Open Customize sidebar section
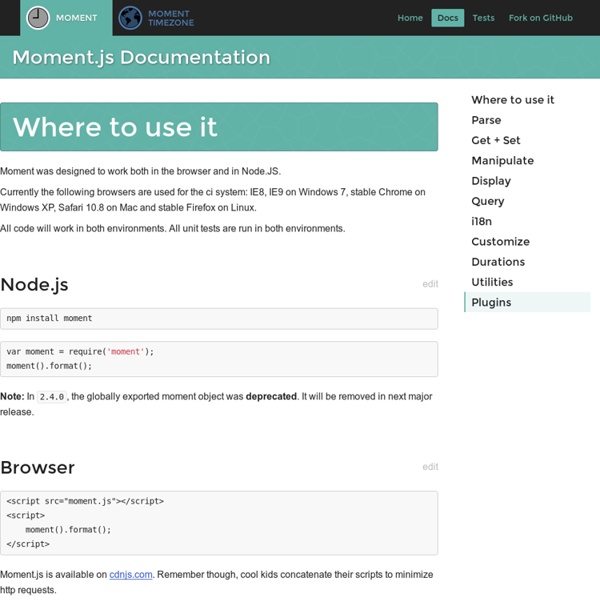The height and width of the screenshot is (600, 600). pos(500,242)
